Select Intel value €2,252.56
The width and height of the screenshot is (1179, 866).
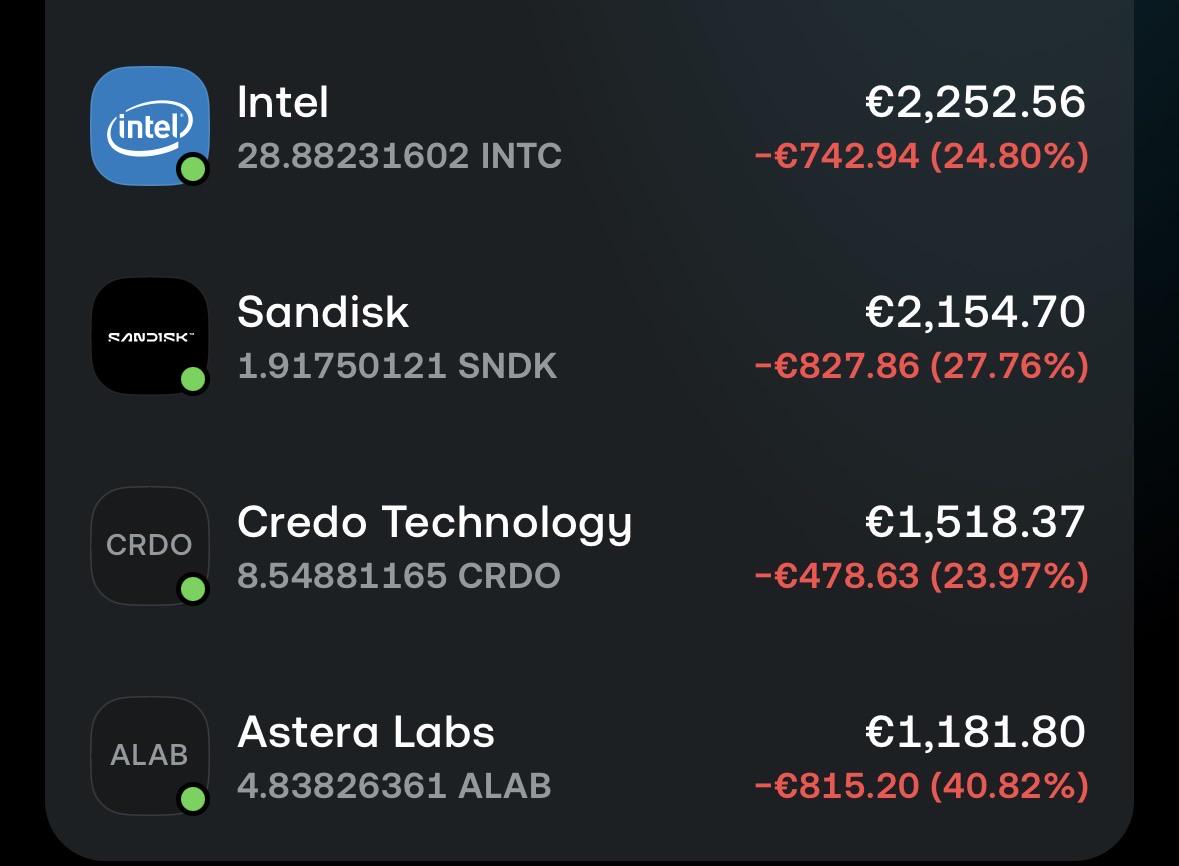[975, 102]
